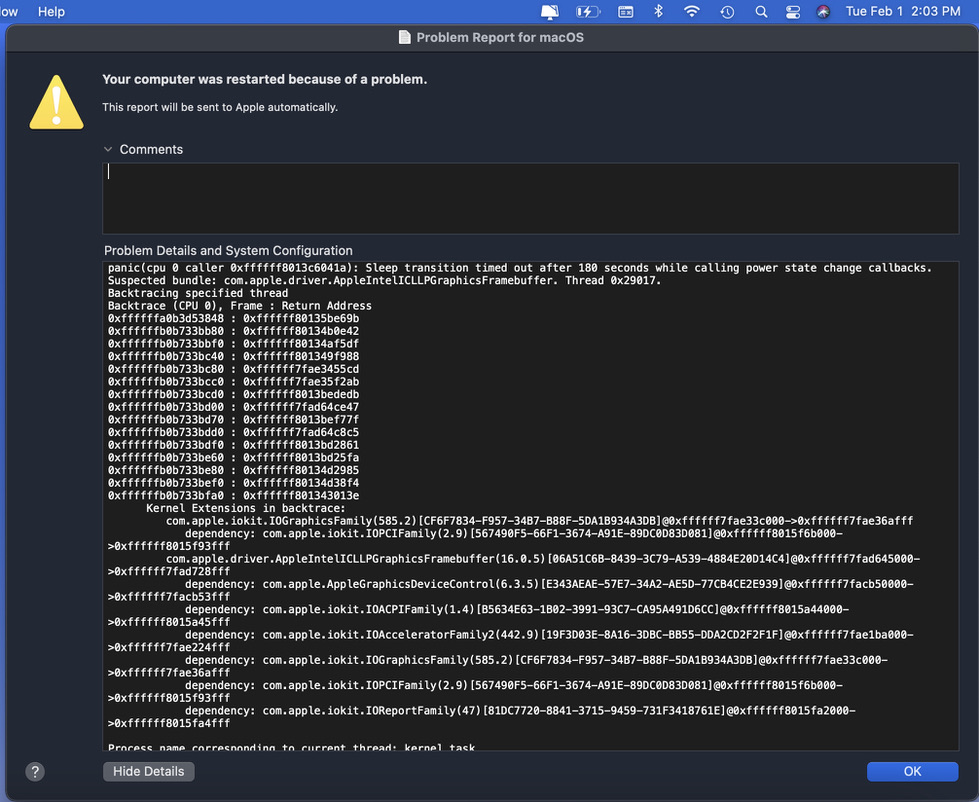Click backtrace row 0xffffffb0b733bdd0
Screen dimensions: 979x802
(x=233, y=432)
